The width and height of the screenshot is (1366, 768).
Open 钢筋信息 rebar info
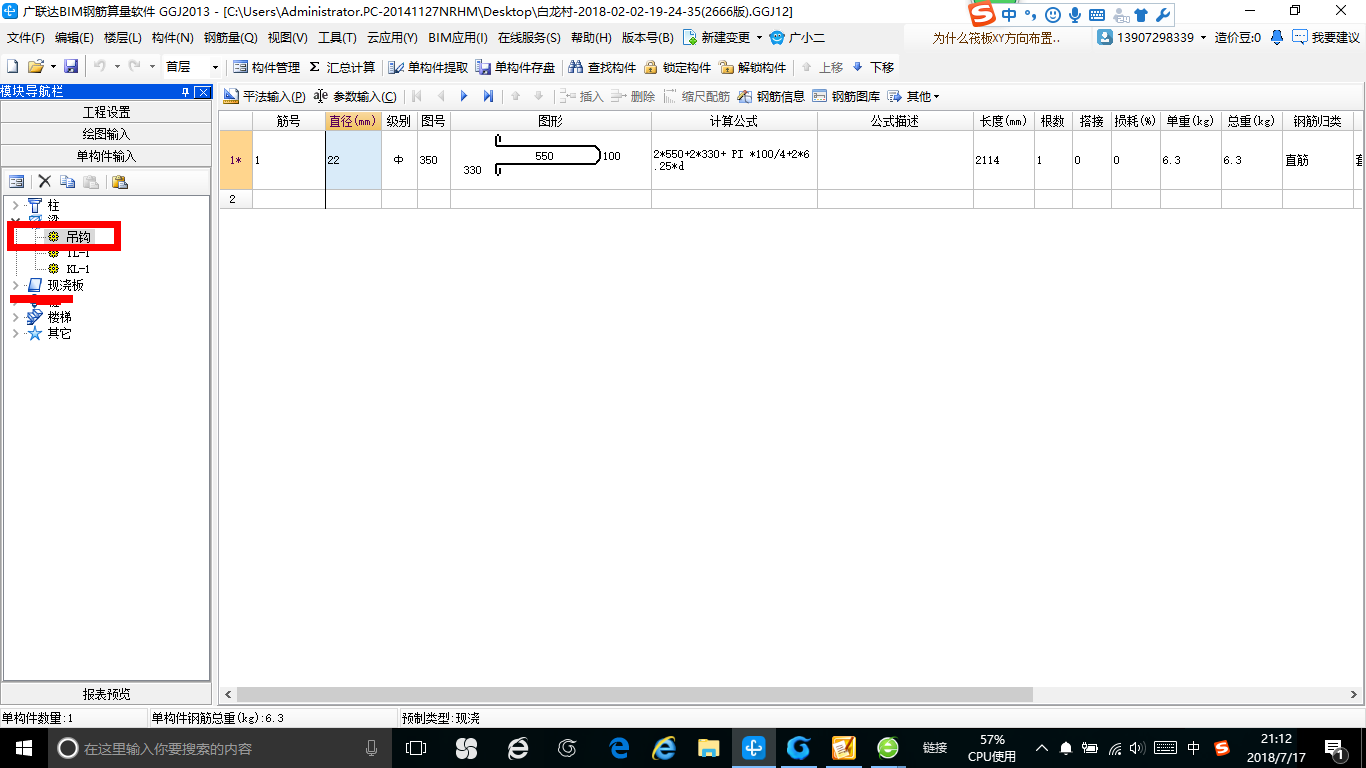pyautogui.click(x=771, y=97)
